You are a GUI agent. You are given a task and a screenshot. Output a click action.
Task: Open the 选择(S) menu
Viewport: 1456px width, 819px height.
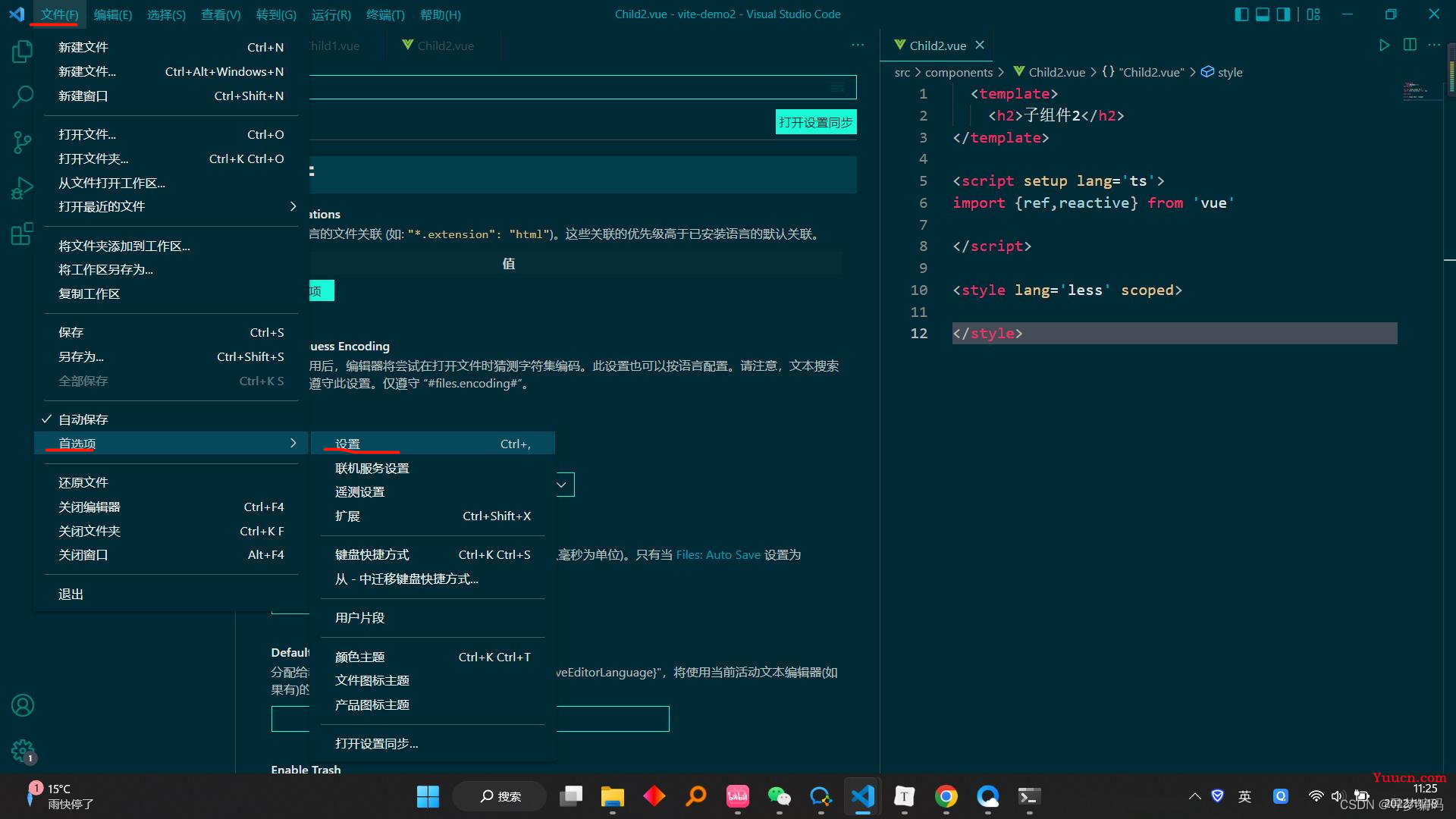click(166, 14)
